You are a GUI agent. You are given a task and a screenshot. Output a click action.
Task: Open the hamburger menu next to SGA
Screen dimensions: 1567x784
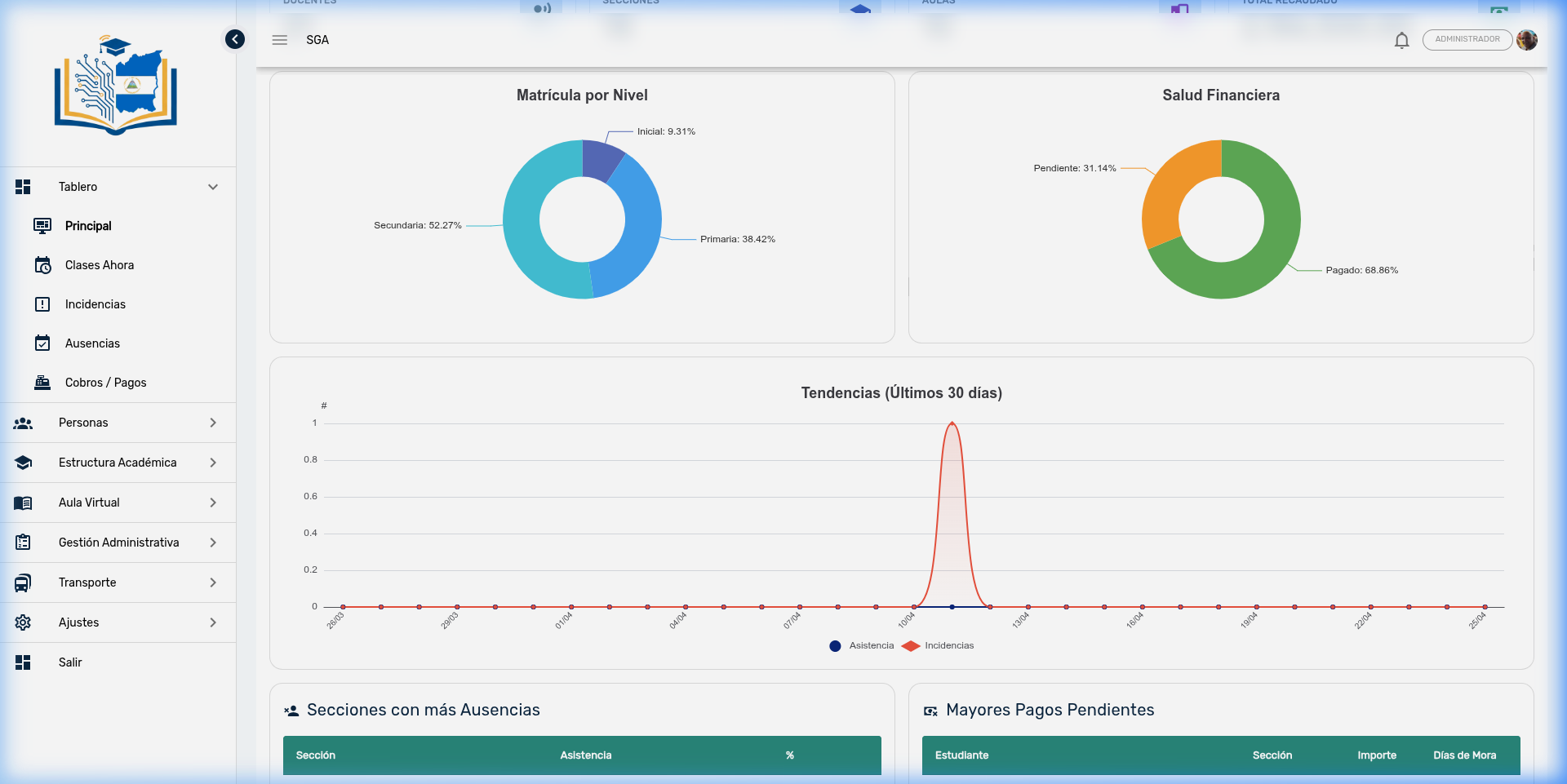[280, 40]
